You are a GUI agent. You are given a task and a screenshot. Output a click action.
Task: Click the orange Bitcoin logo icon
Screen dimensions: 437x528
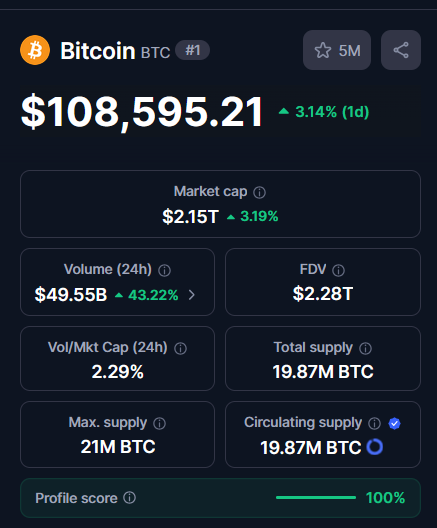tap(35, 50)
